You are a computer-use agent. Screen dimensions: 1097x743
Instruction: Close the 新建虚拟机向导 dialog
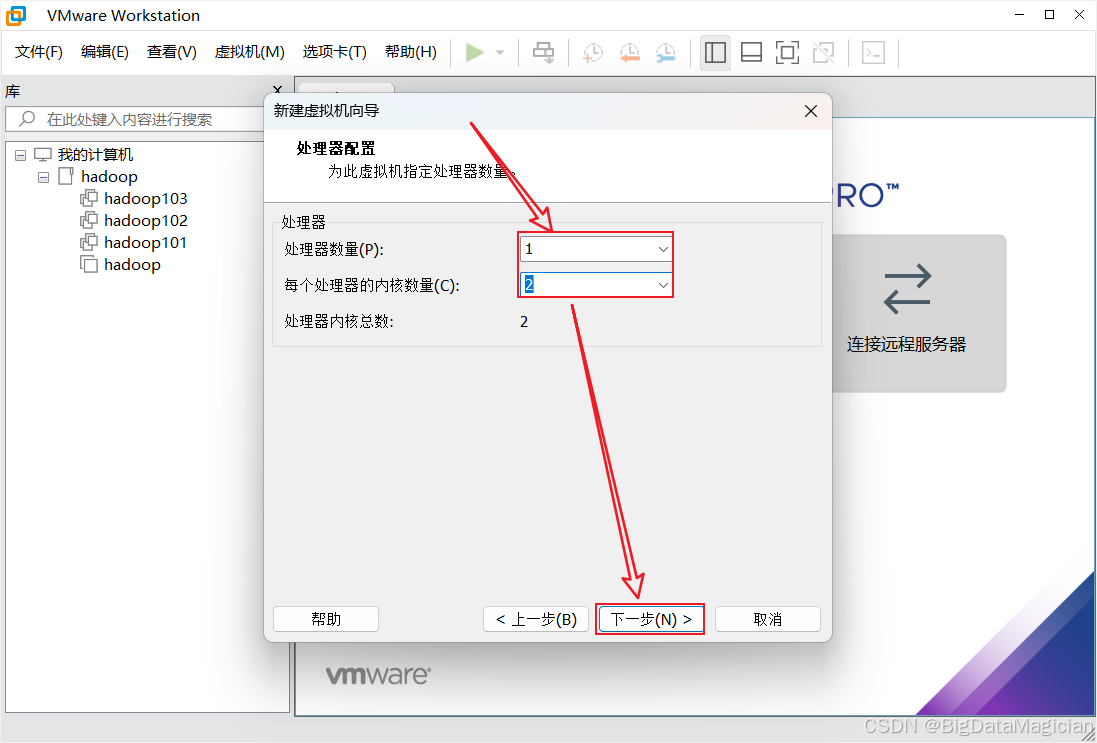pos(811,111)
